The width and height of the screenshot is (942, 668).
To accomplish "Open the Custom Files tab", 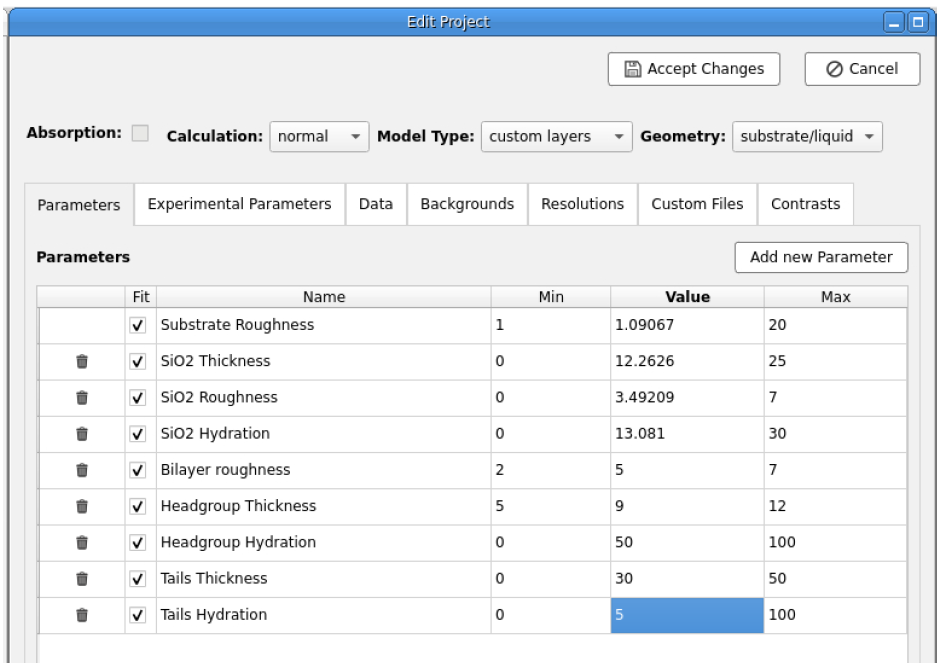I will [x=697, y=204].
